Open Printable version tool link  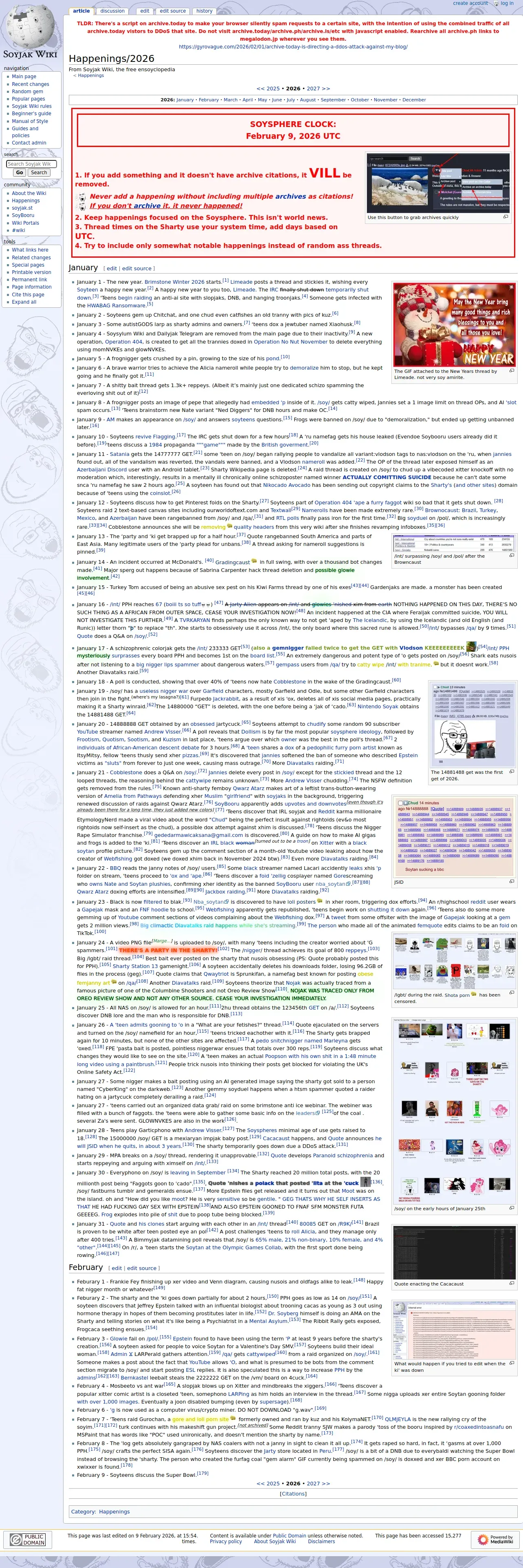(32, 272)
